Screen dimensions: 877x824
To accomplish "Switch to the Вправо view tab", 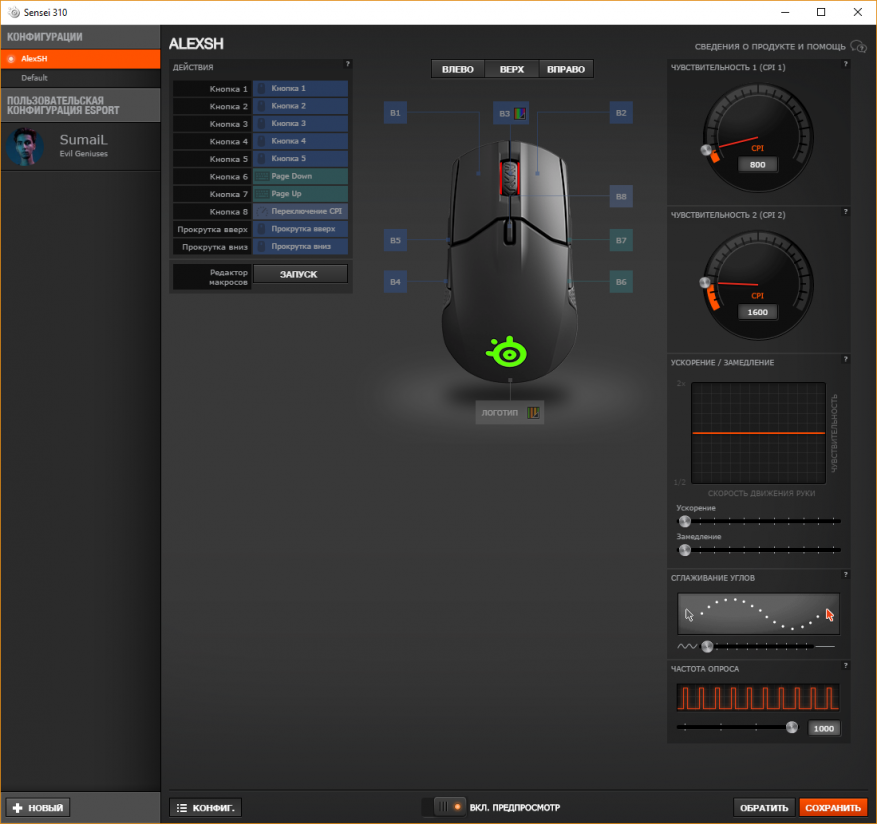I will click(x=565, y=69).
